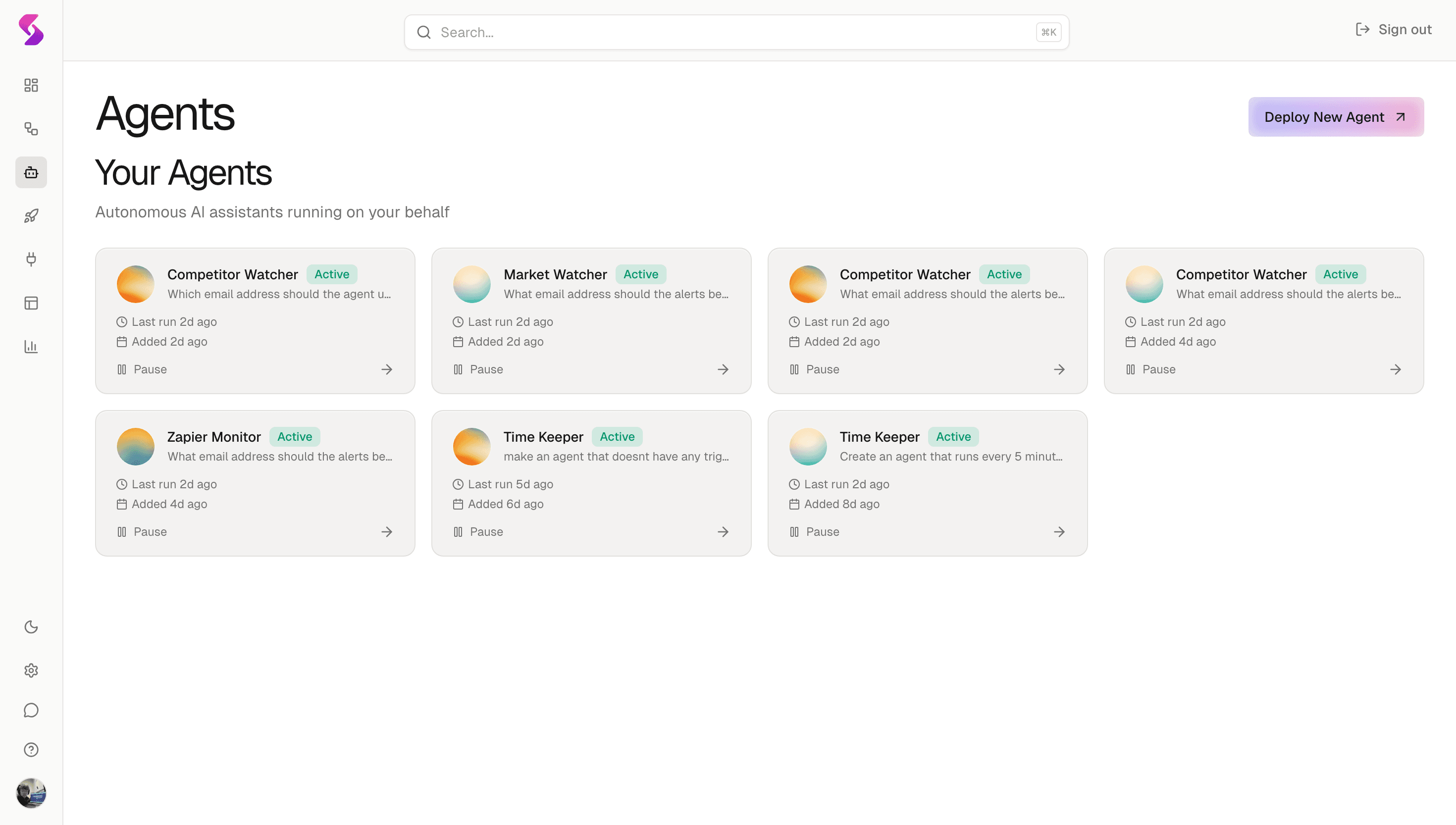Click the sign-out door icon
The width and height of the screenshot is (1456, 825).
(1362, 30)
